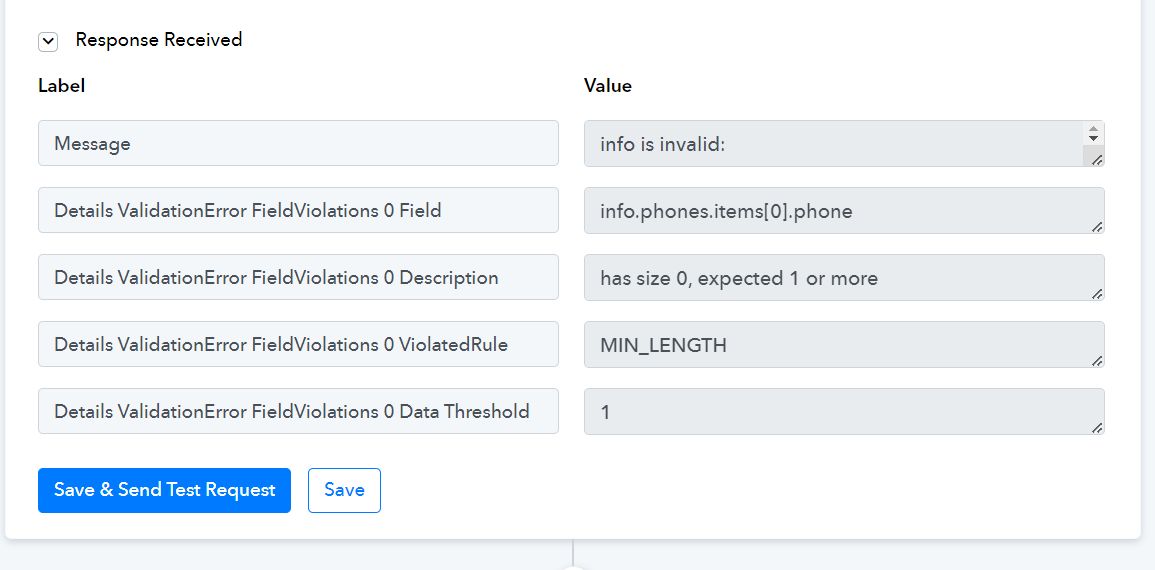1155x570 pixels.
Task: Click the Save & Send Test Request button
Action: (164, 490)
